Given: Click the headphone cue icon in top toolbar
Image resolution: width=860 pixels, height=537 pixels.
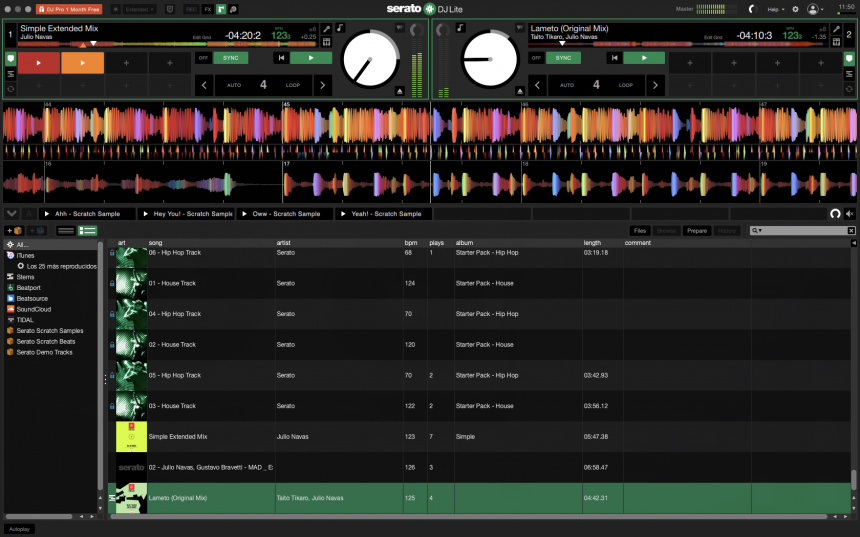Looking at the screenshot, I should [233, 9].
